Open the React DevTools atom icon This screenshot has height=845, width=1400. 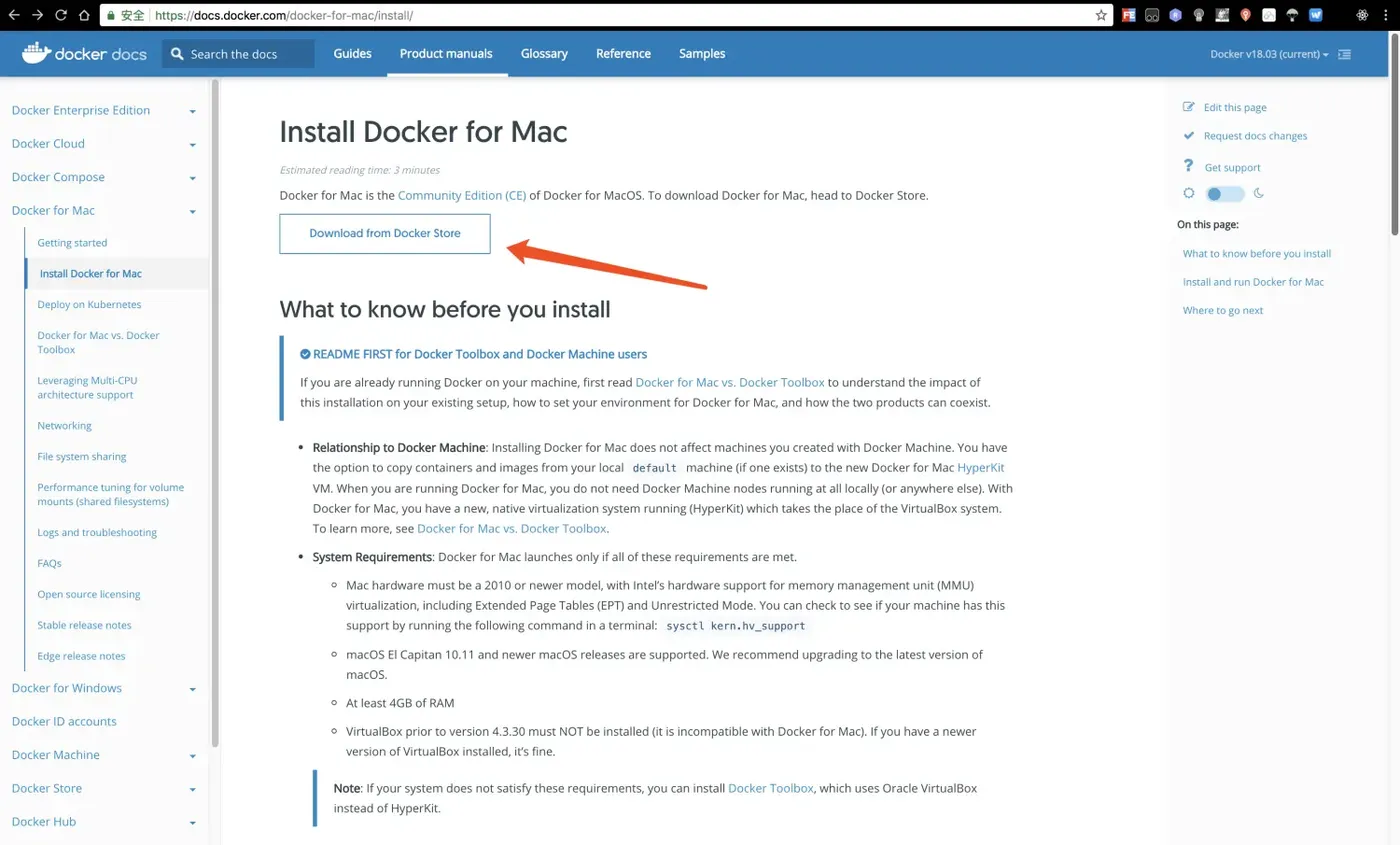click(x=1362, y=15)
